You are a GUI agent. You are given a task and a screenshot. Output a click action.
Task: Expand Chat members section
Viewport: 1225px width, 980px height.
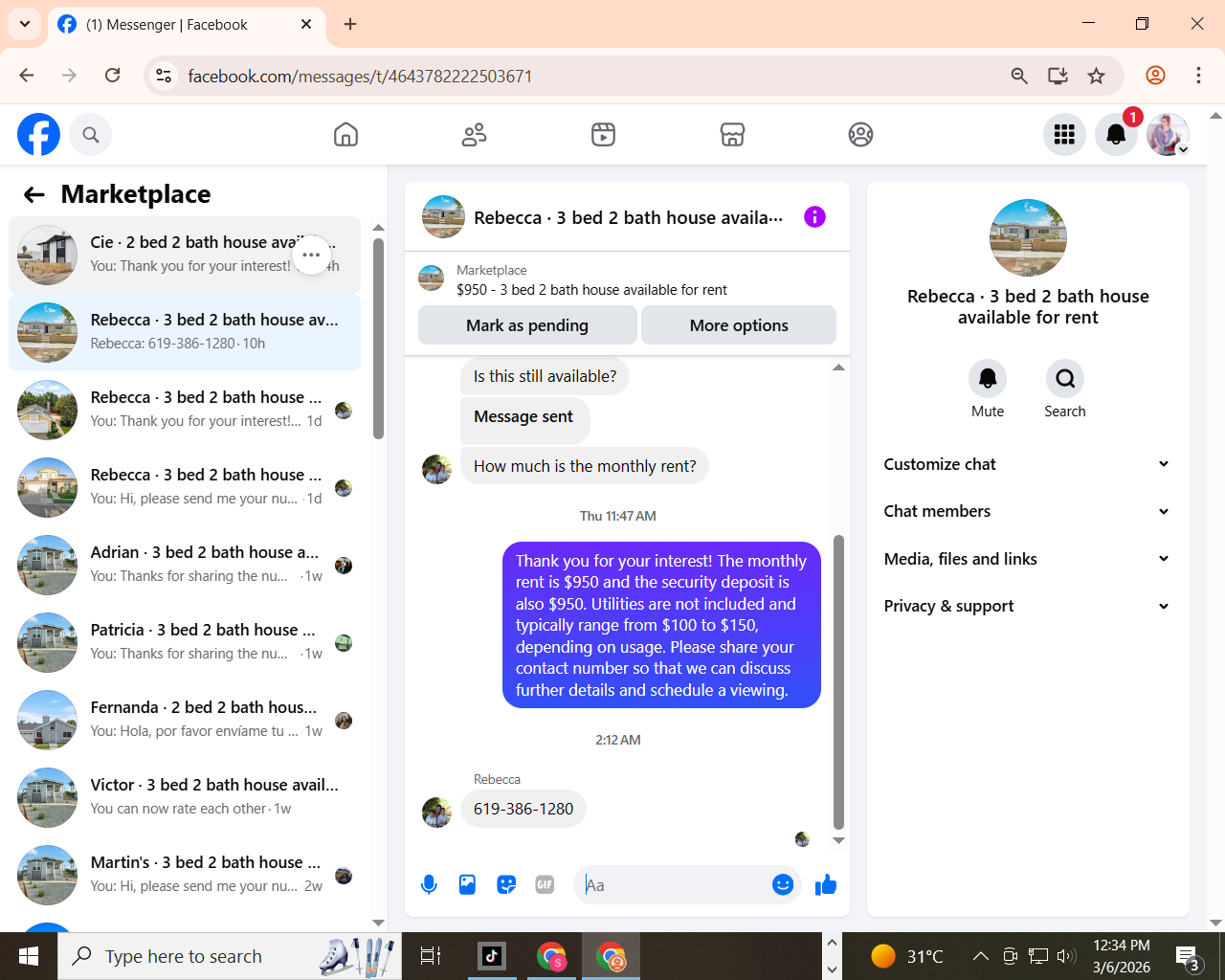coord(1027,511)
